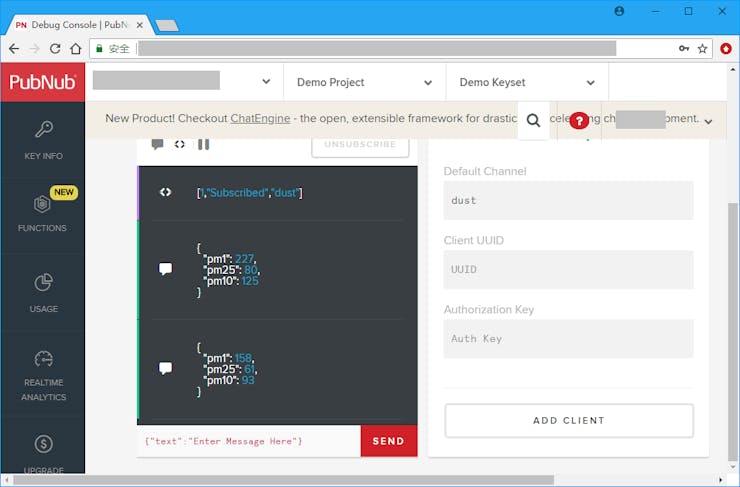Bookmark page with the star icon
This screenshot has height=487, width=740.
[x=703, y=49]
